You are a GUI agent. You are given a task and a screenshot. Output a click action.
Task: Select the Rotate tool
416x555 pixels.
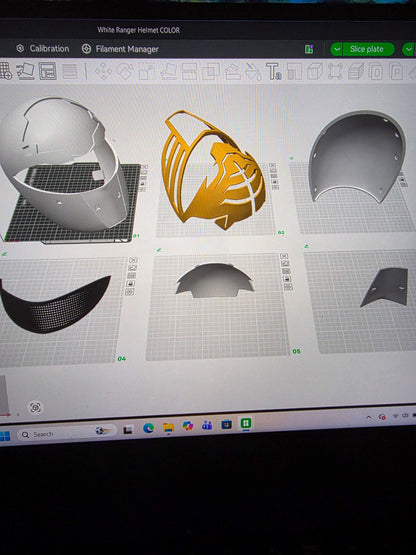pyautogui.click(x=126, y=71)
